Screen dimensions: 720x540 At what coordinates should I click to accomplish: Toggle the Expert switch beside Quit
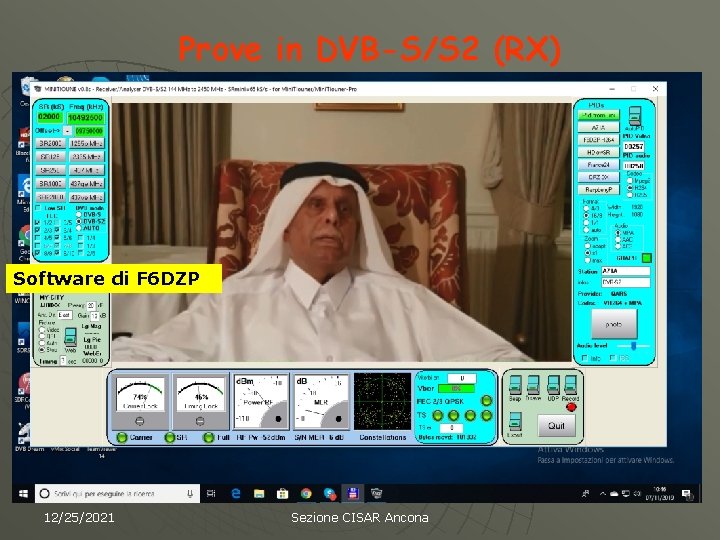(515, 421)
